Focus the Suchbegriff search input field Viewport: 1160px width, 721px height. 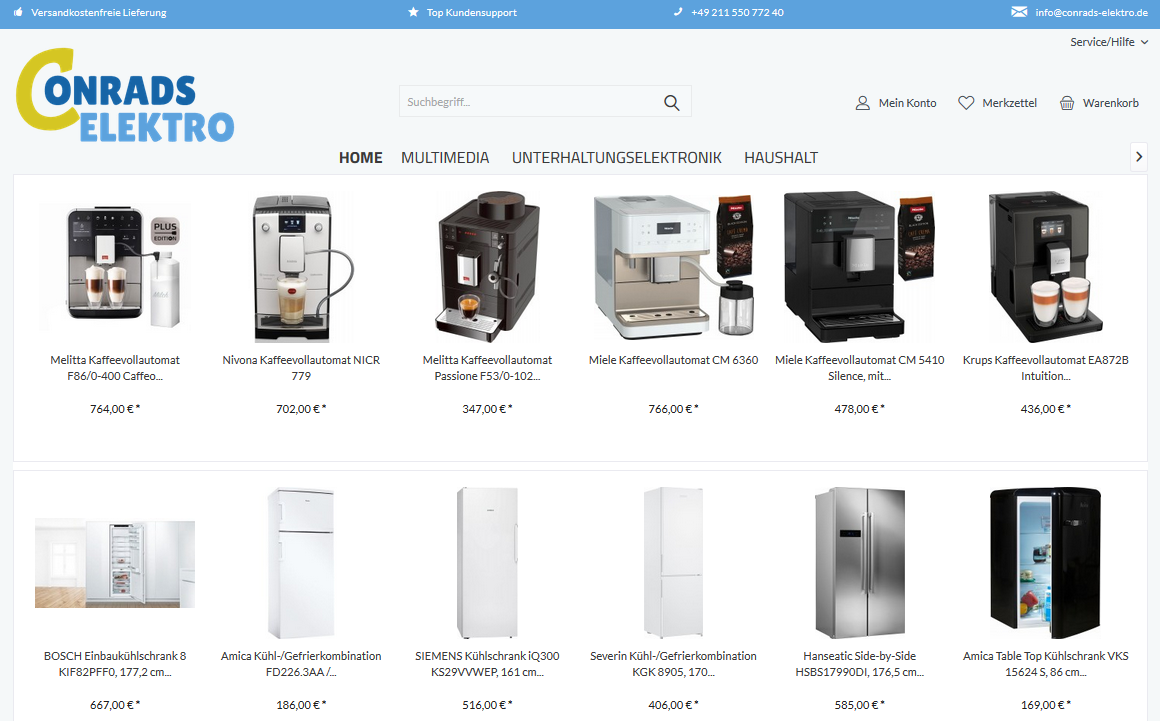pos(527,102)
